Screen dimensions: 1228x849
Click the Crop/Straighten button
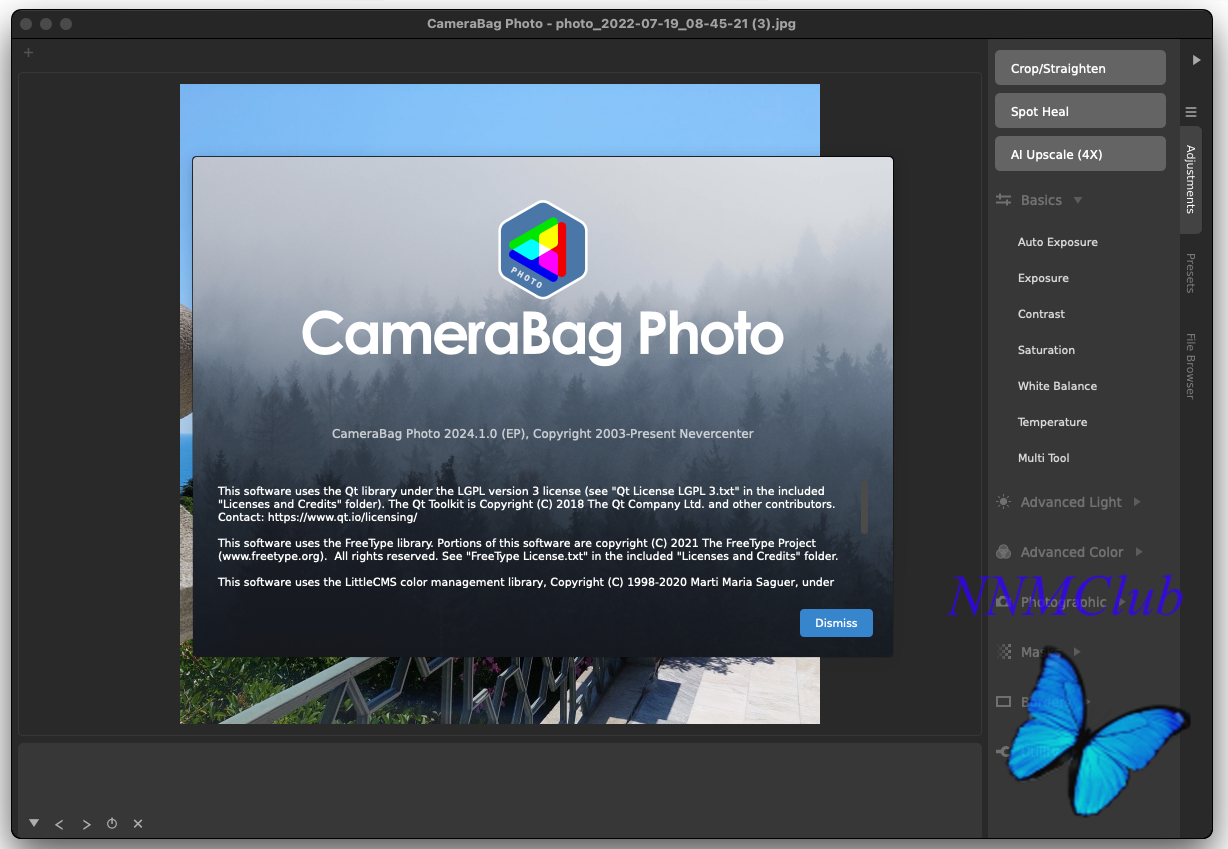click(x=1080, y=68)
